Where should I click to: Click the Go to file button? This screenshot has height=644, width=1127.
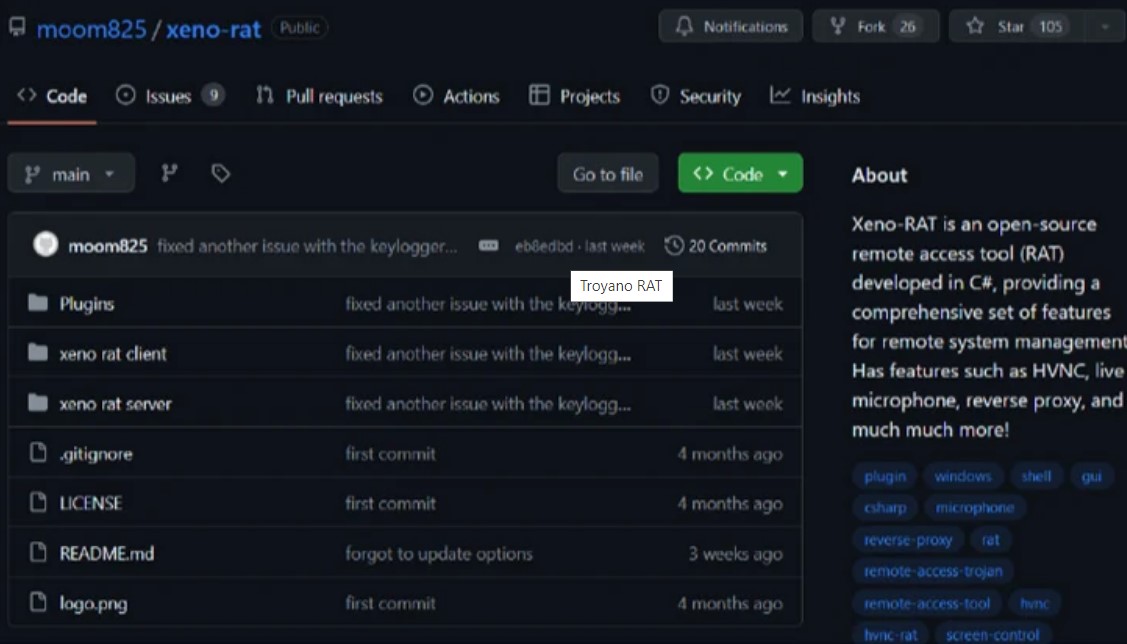click(607, 172)
